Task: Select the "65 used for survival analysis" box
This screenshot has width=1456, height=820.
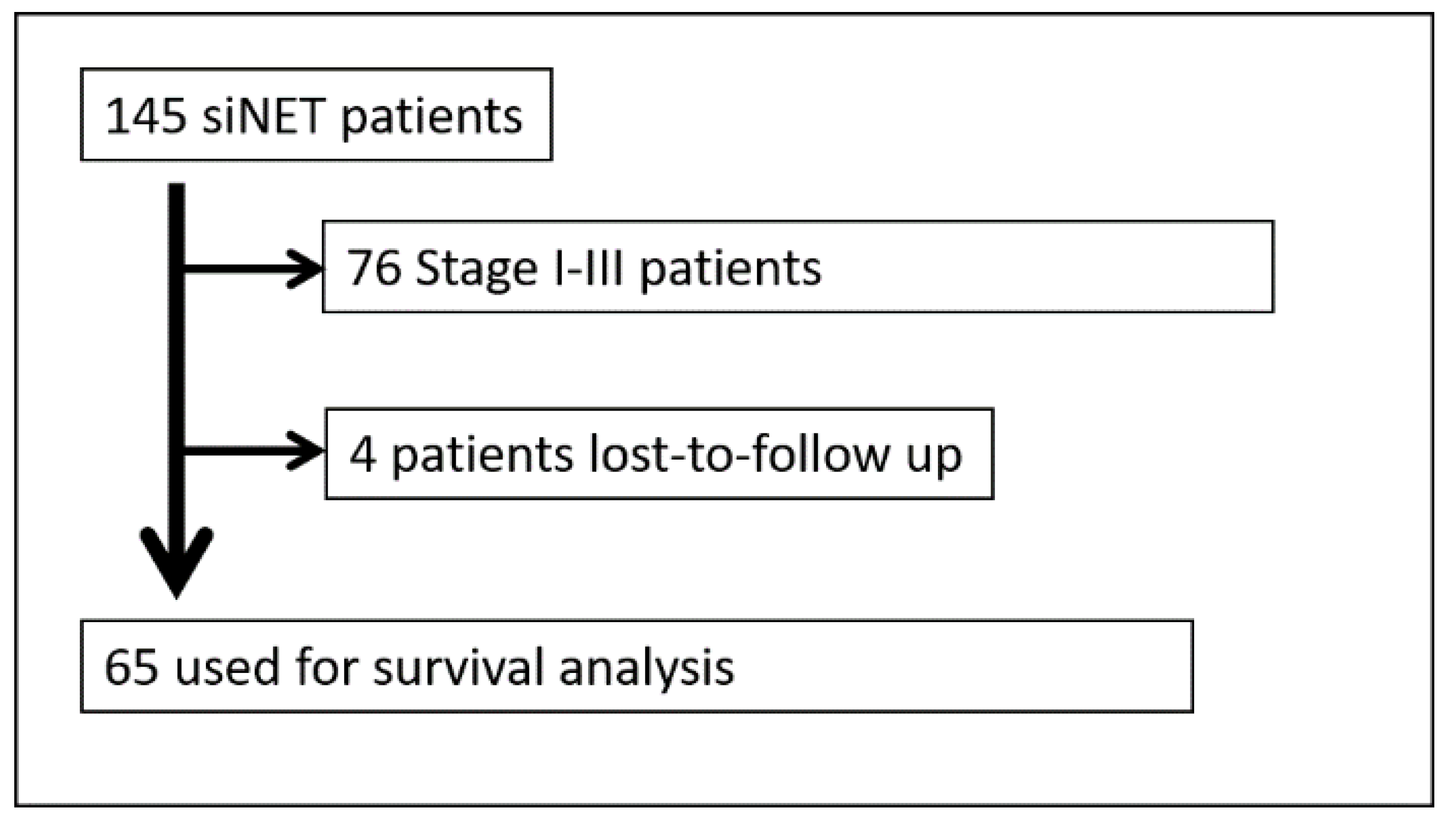Action: (x=637, y=666)
